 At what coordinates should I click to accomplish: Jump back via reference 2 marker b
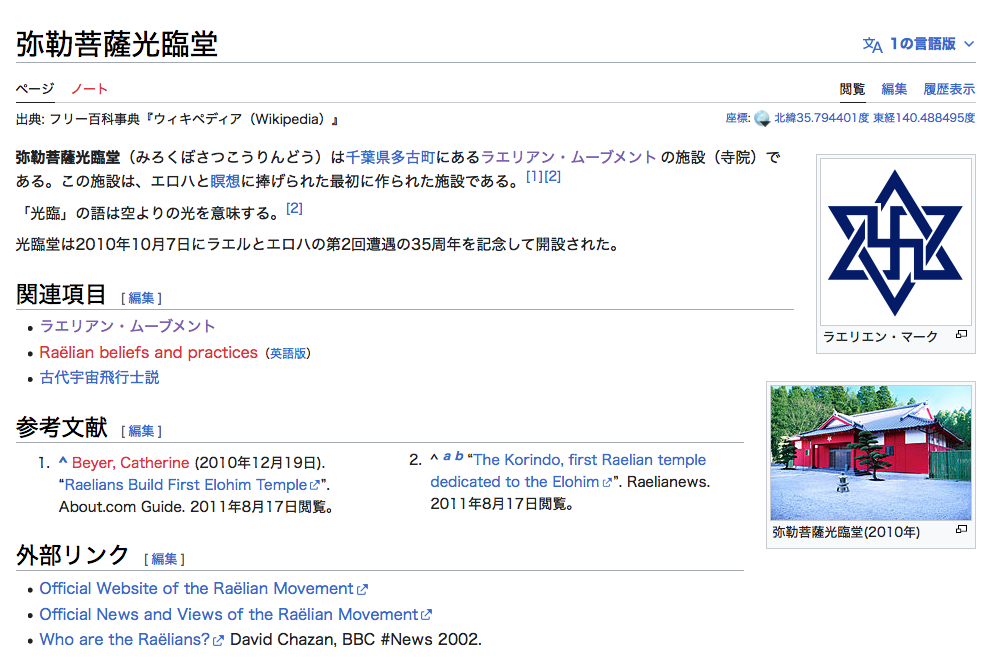459,456
